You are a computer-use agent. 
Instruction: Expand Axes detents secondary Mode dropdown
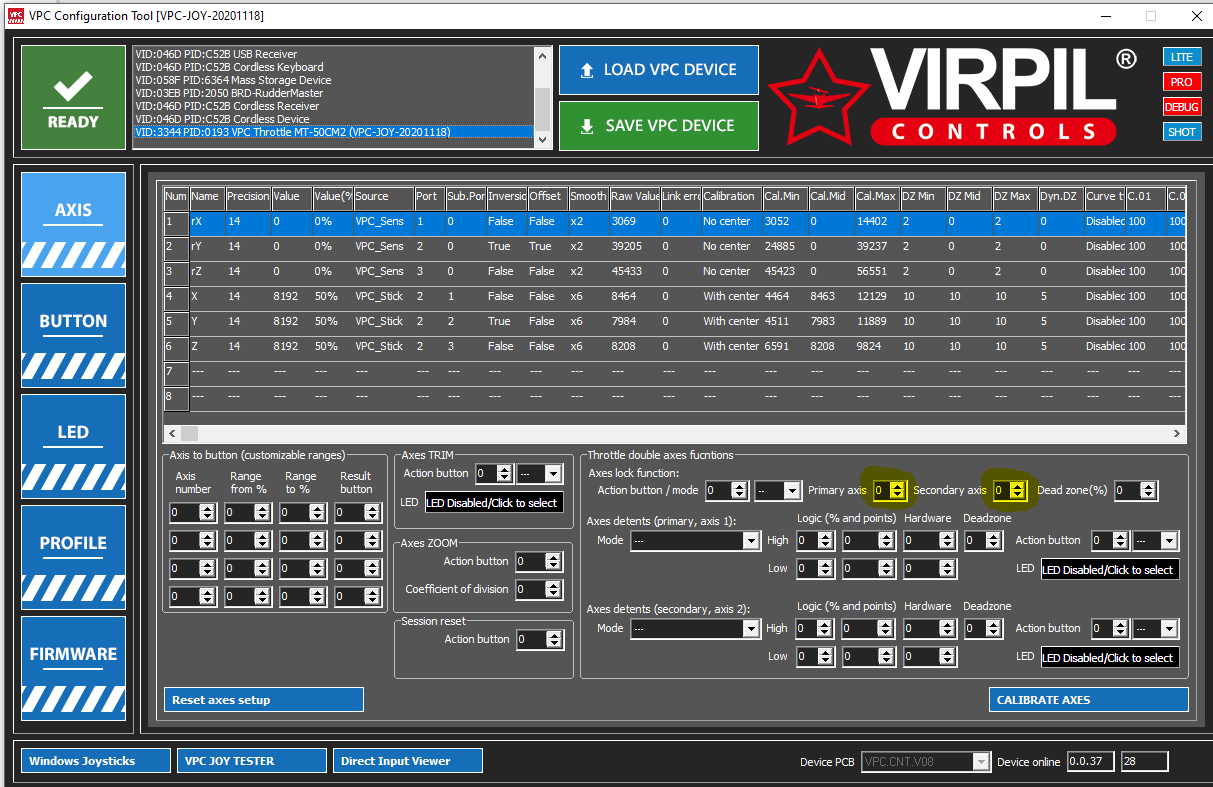click(x=694, y=628)
